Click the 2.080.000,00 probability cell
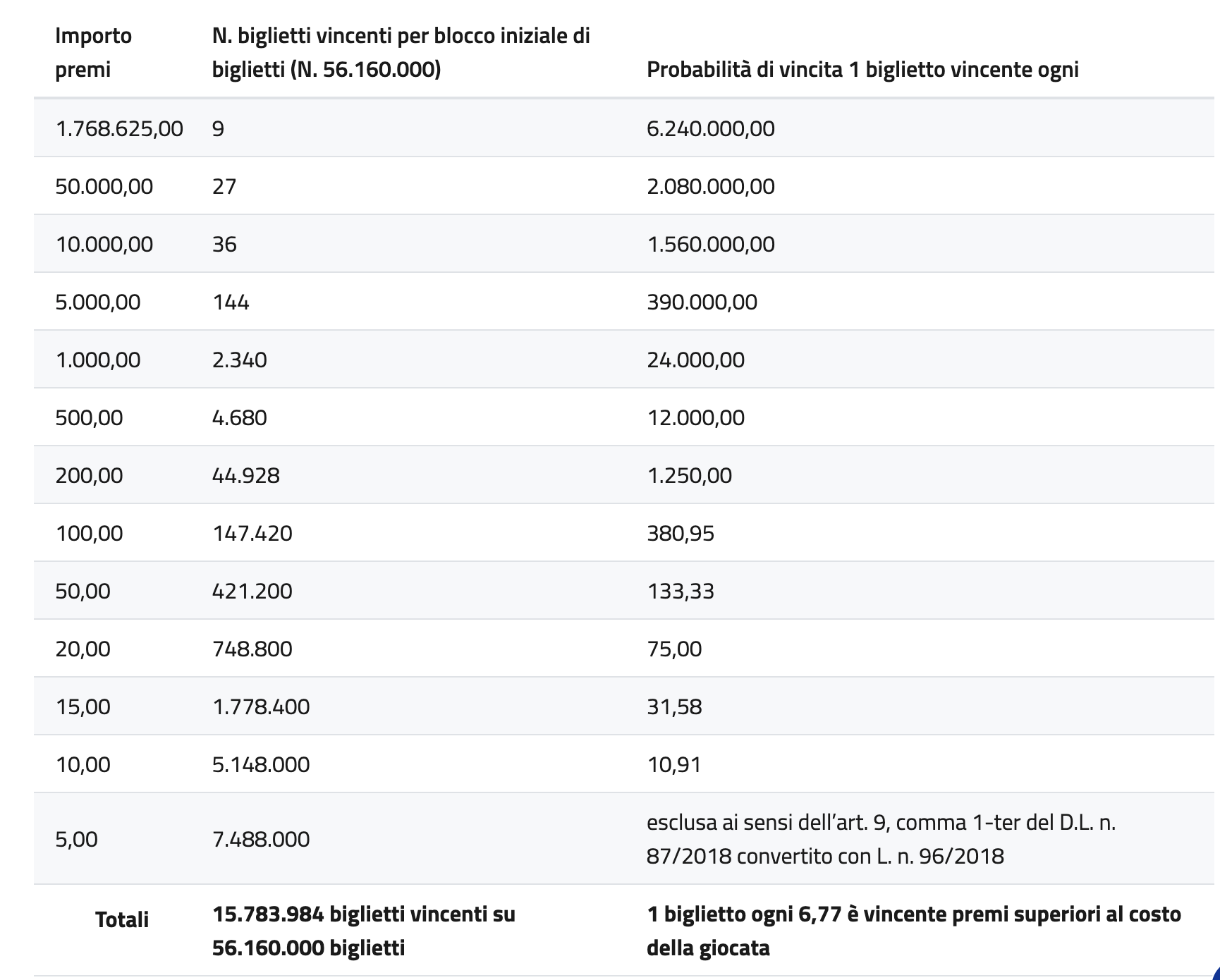This screenshot has width=1220, height=980. 710,186
